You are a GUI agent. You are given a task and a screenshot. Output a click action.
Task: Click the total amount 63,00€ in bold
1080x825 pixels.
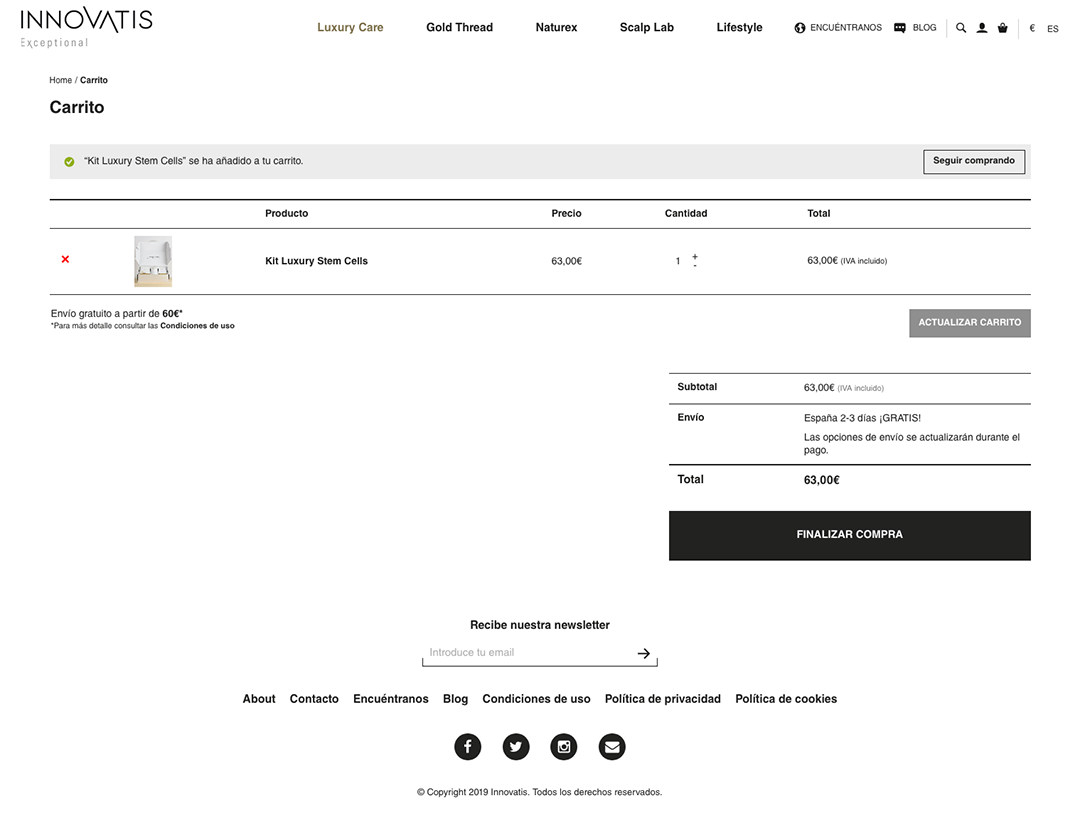coord(822,480)
